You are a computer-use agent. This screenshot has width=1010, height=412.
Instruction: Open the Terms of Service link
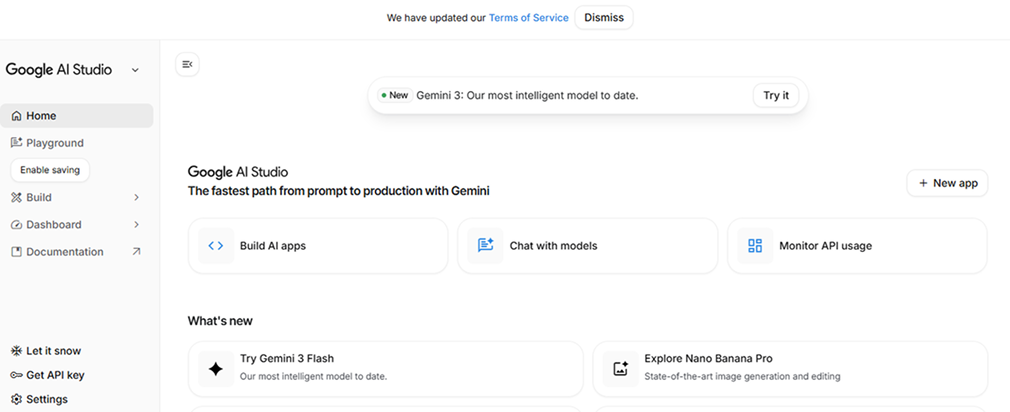pos(528,18)
